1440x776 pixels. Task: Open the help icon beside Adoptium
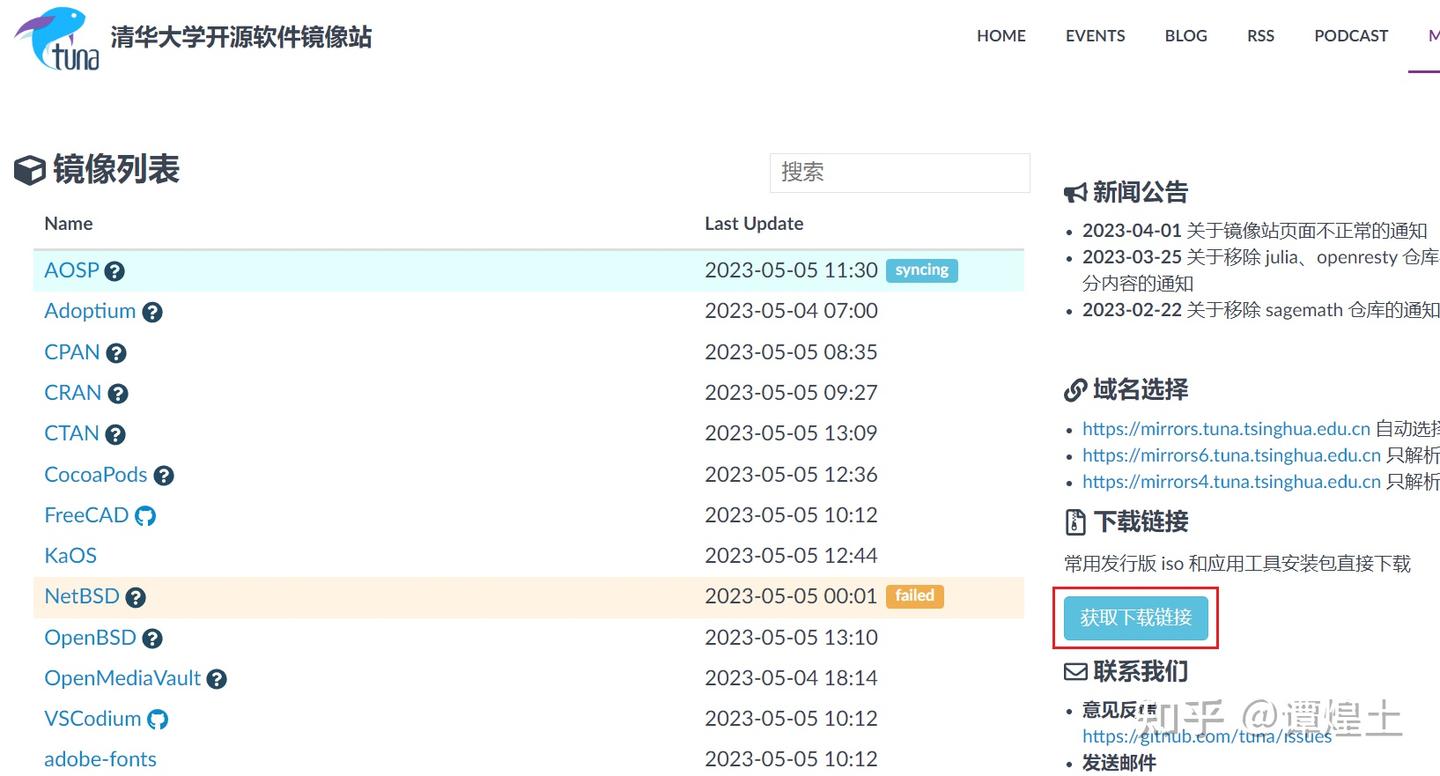152,312
